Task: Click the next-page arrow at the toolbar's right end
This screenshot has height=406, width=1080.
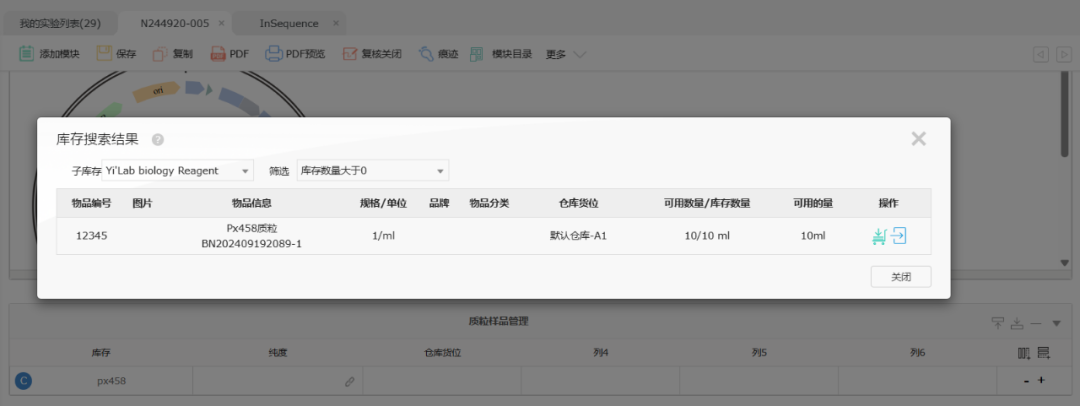Action: [x=1063, y=54]
